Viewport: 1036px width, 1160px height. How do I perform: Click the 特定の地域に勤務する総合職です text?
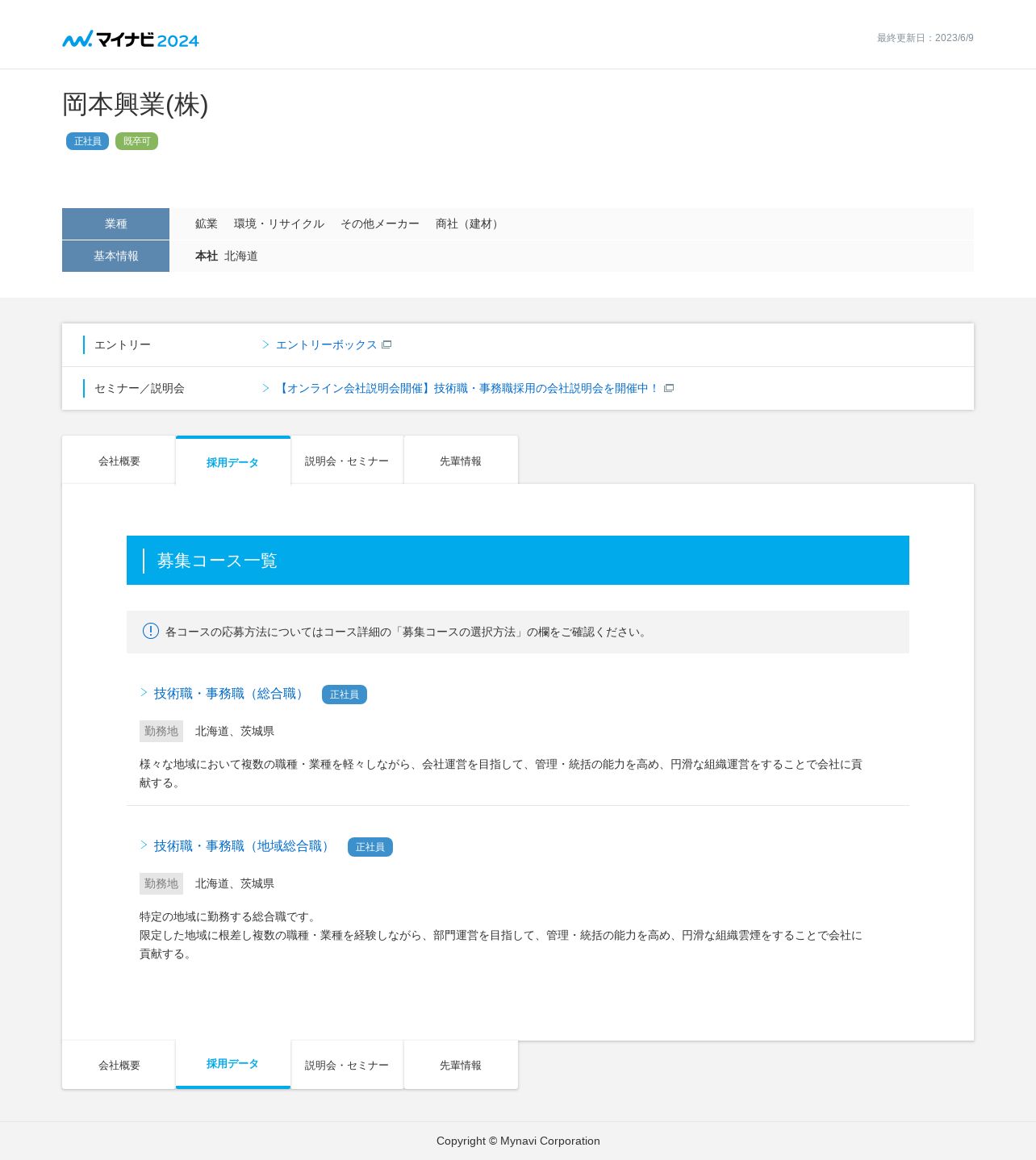click(229, 916)
